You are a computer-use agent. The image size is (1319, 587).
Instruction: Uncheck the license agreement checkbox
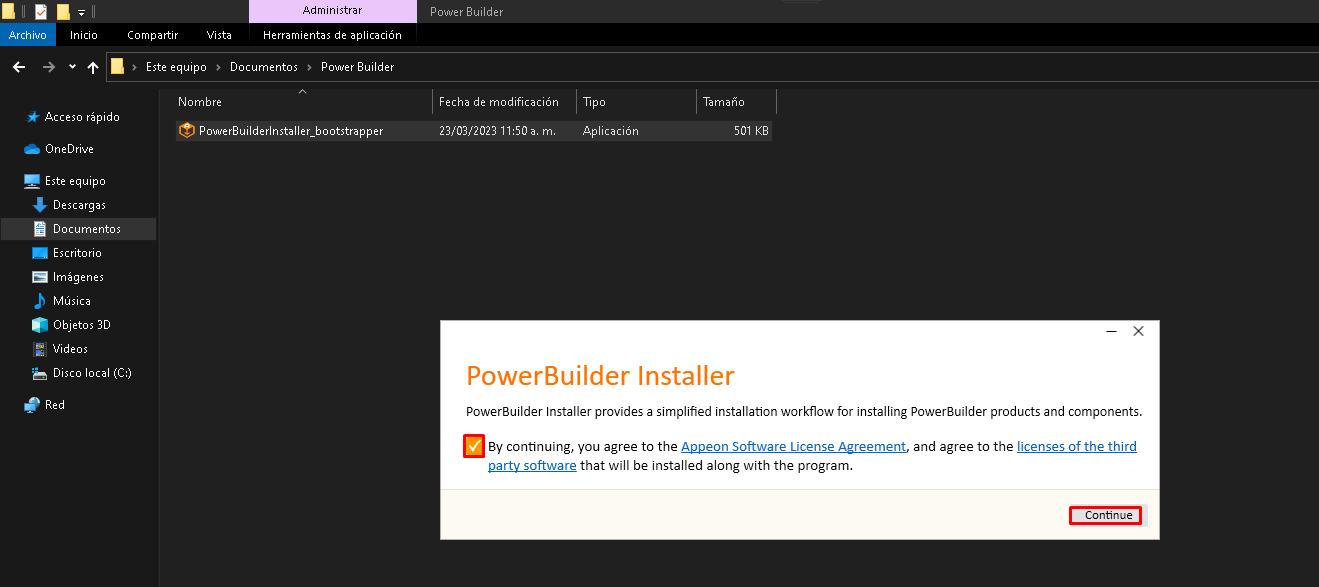coord(474,446)
